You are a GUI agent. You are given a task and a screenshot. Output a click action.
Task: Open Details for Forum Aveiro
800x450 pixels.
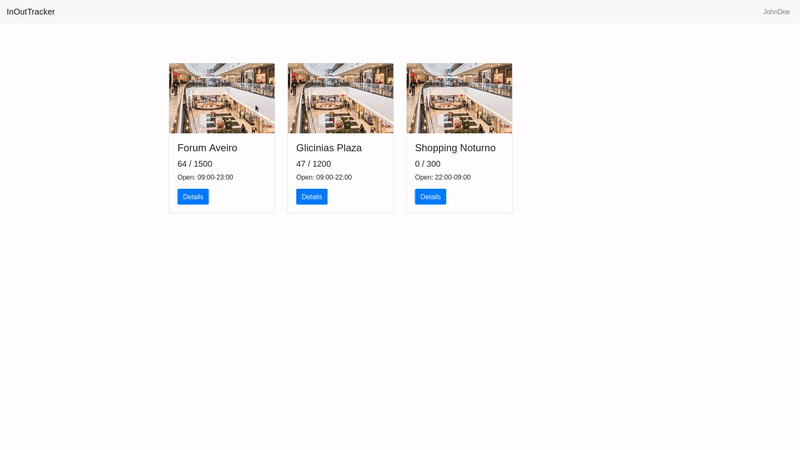[x=193, y=197]
